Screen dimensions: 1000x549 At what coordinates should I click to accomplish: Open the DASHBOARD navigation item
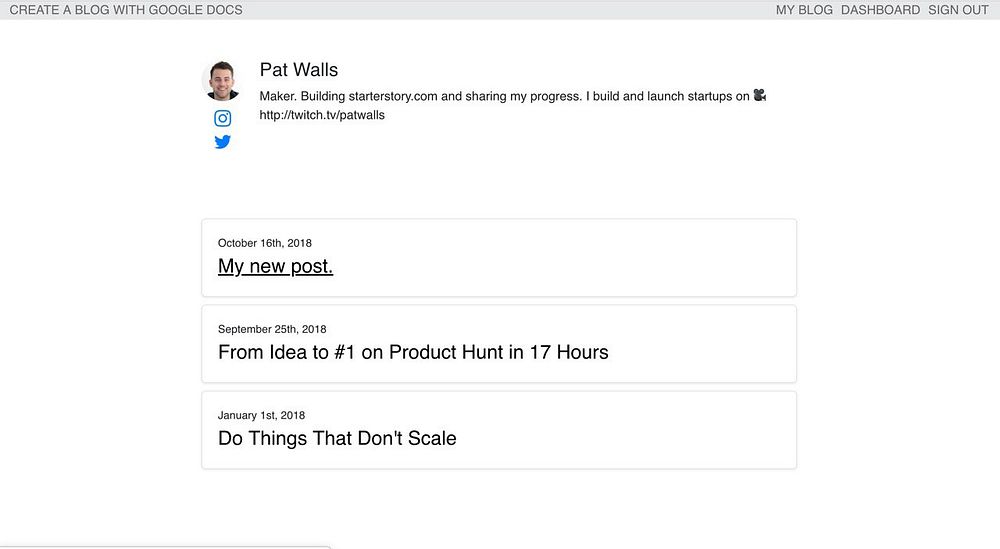point(880,10)
